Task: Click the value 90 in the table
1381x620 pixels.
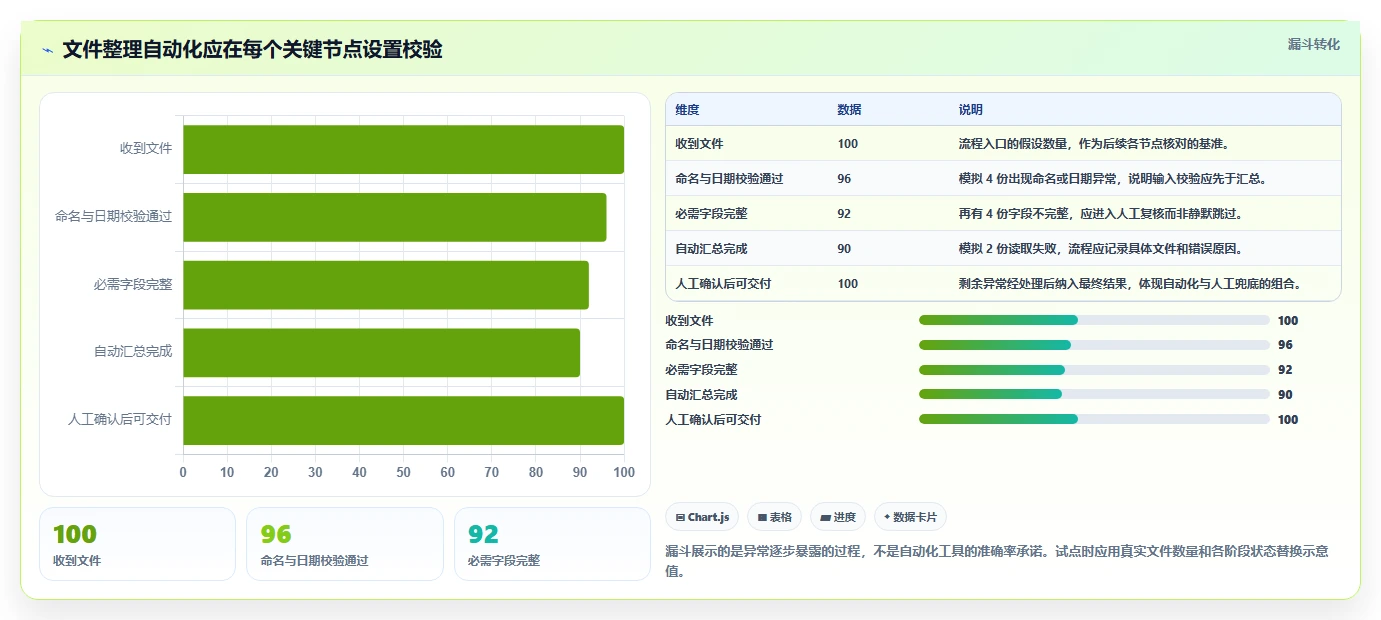Action: [x=844, y=248]
